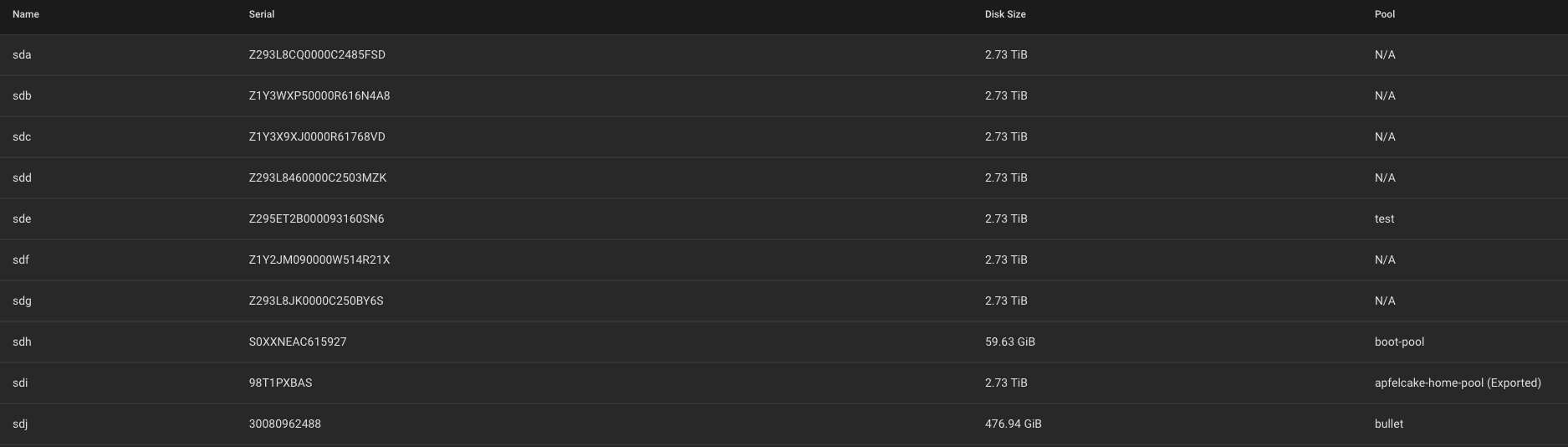
Task: Click serial Z295ET2B000093160SN6
Action: [316, 218]
